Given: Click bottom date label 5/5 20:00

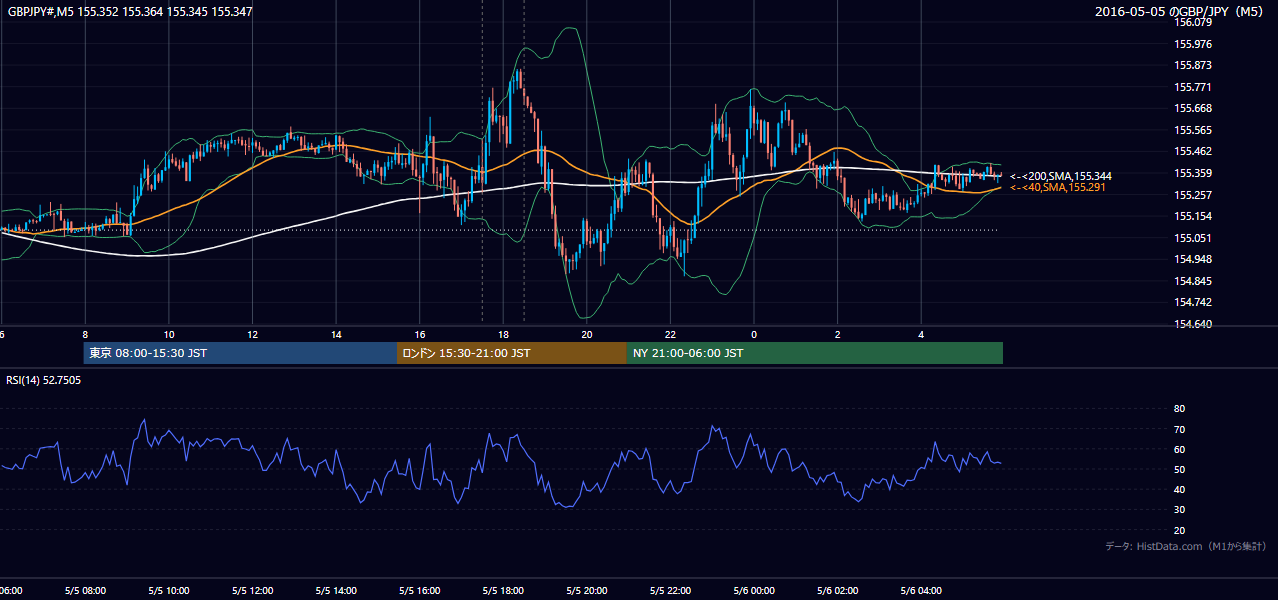Looking at the screenshot, I should click(587, 590).
